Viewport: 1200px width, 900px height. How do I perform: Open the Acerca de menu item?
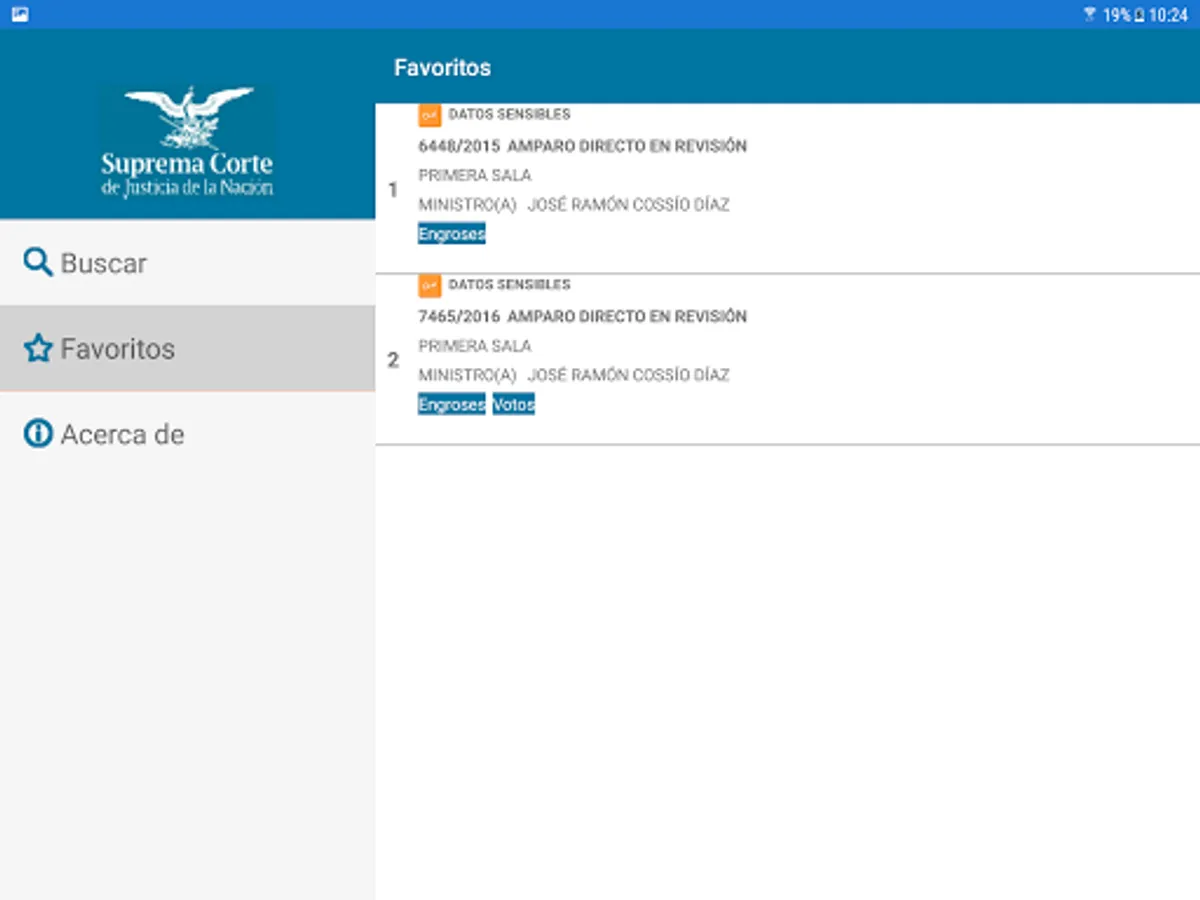point(187,434)
